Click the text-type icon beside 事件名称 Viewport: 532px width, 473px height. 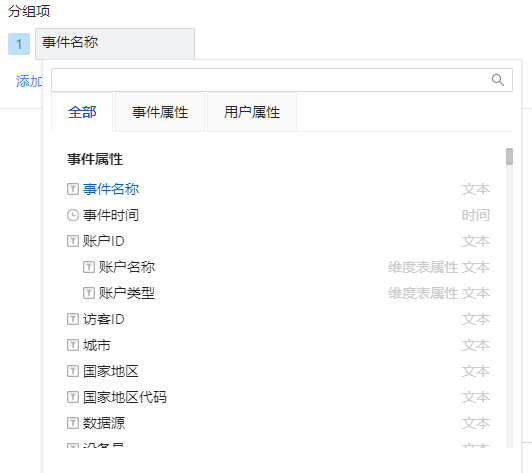[x=73, y=189]
